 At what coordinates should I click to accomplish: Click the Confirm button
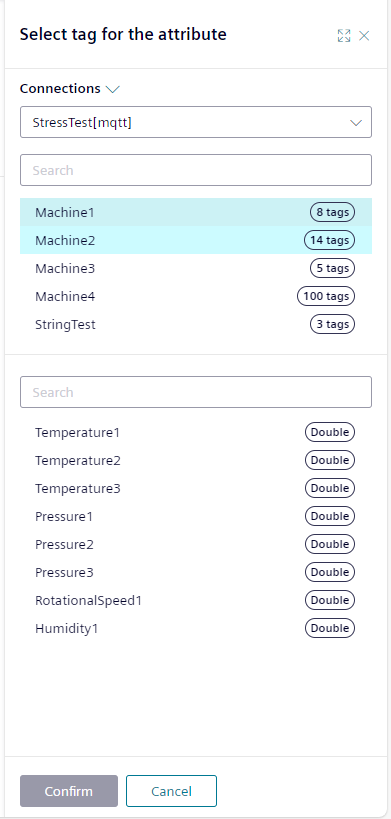tap(69, 791)
